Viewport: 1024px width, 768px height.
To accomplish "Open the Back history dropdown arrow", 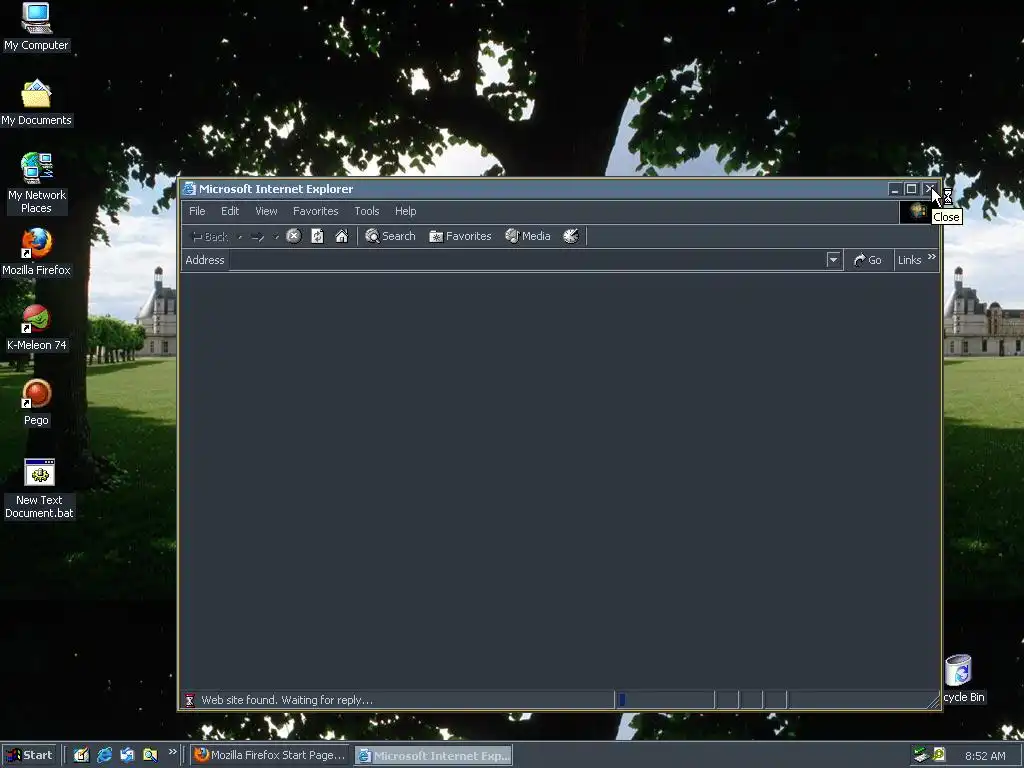I will tap(240, 237).
